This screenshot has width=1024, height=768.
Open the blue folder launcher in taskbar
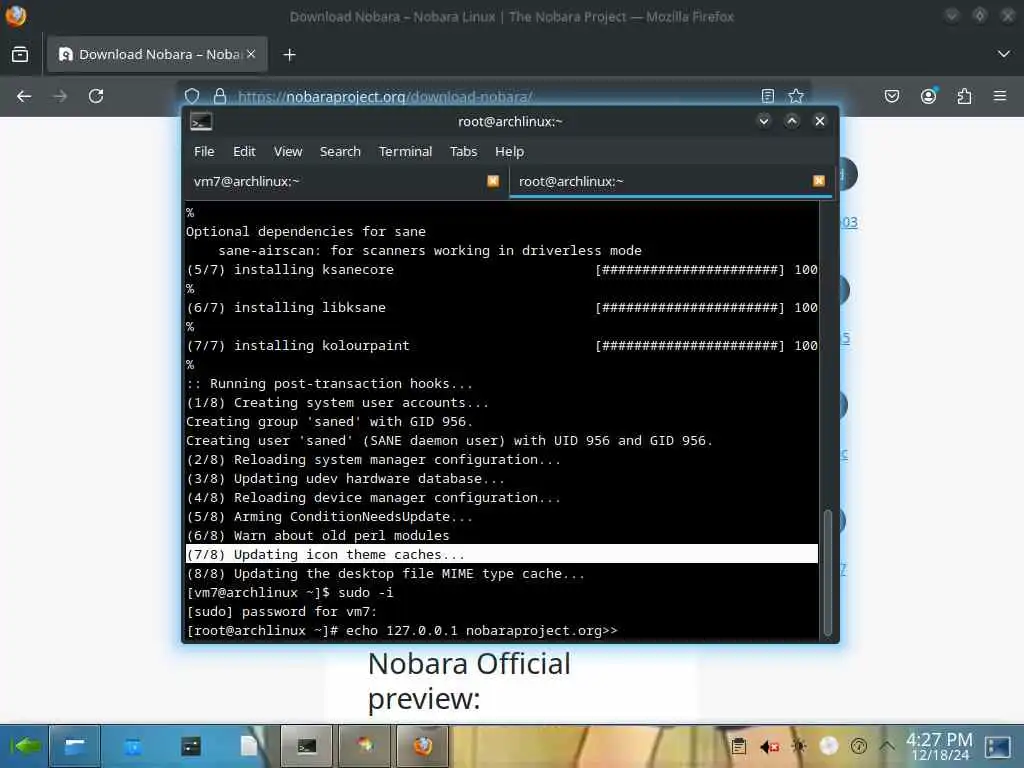pos(133,746)
